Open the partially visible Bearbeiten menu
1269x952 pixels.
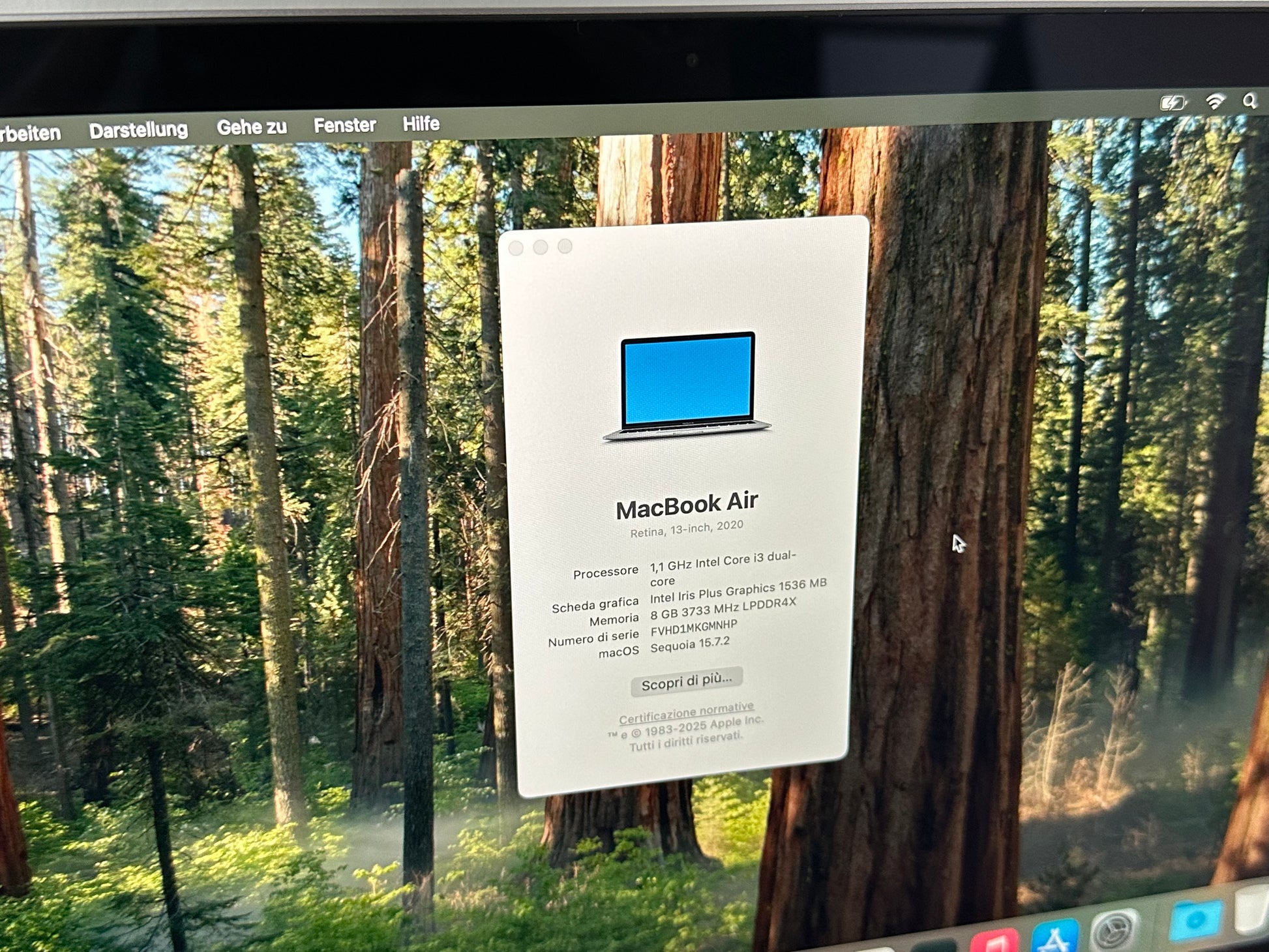click(29, 134)
